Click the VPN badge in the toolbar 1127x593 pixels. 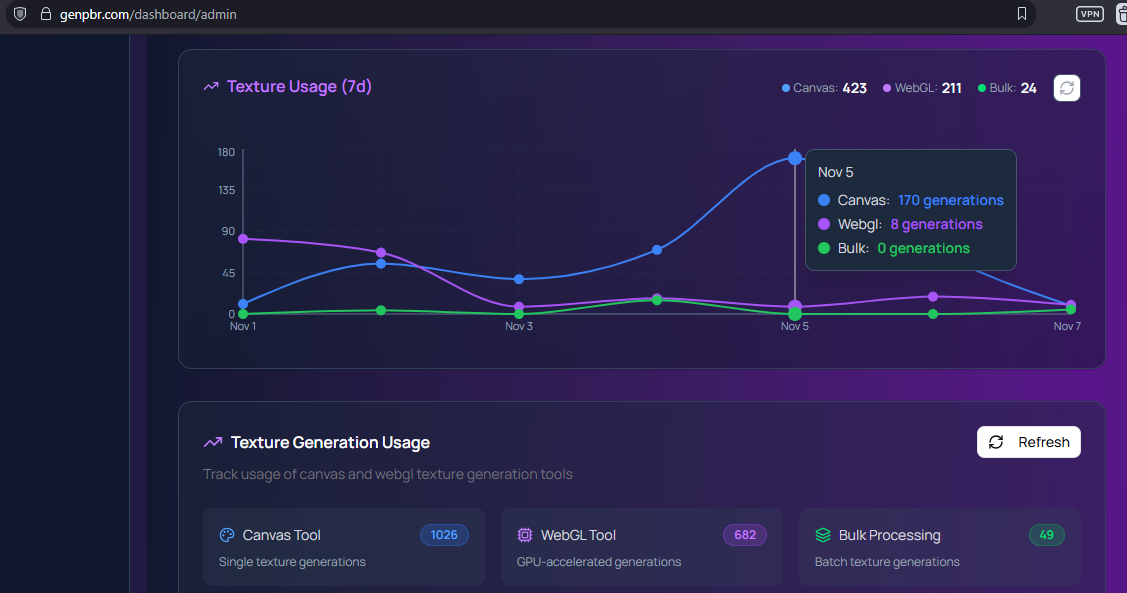tap(1089, 14)
